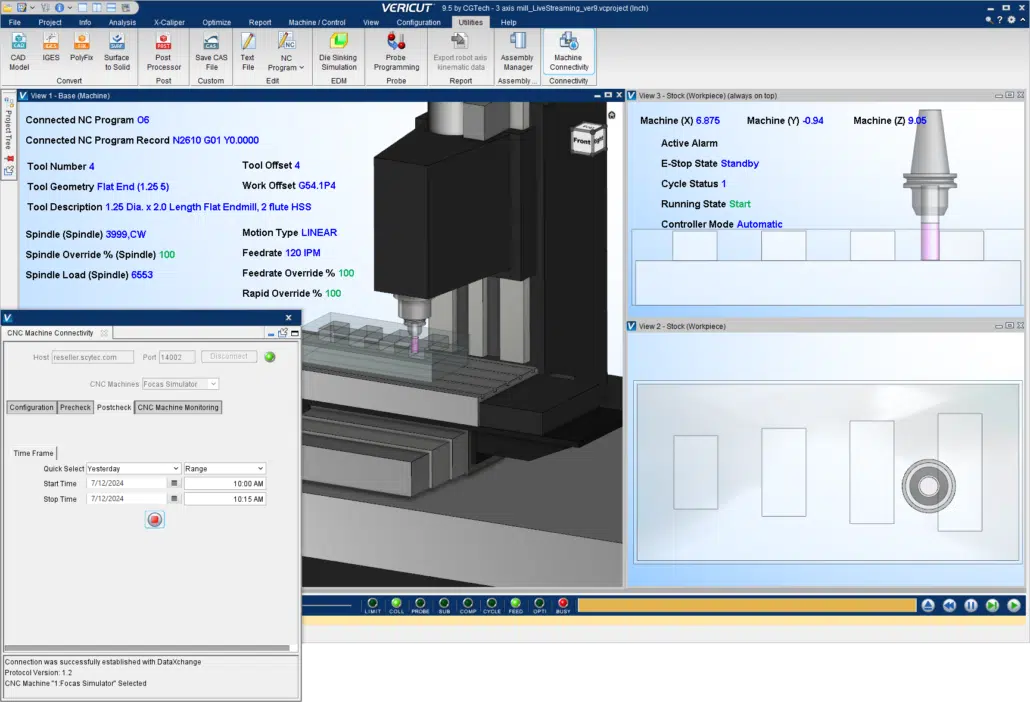Click the Start Time date field
Viewport: 1030px width, 702px height.
pyautogui.click(x=127, y=483)
